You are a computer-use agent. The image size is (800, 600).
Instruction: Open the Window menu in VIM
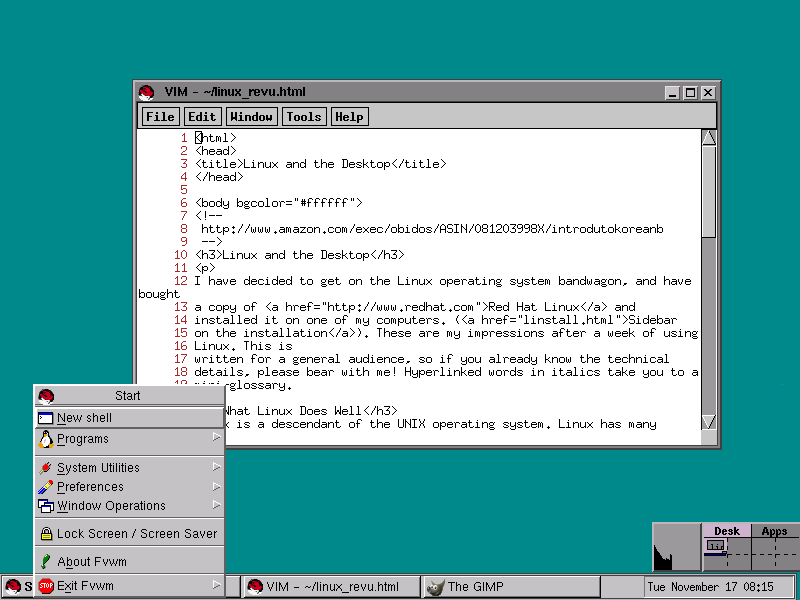(252, 117)
